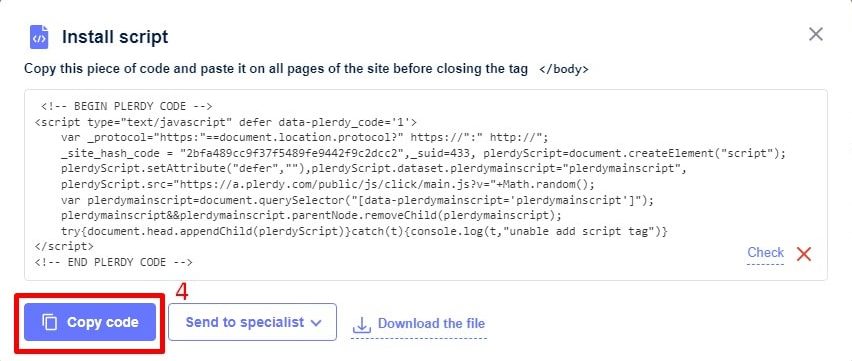Click the copy icon inside Copy code
Viewport: 852px width, 361px height.
[50, 322]
